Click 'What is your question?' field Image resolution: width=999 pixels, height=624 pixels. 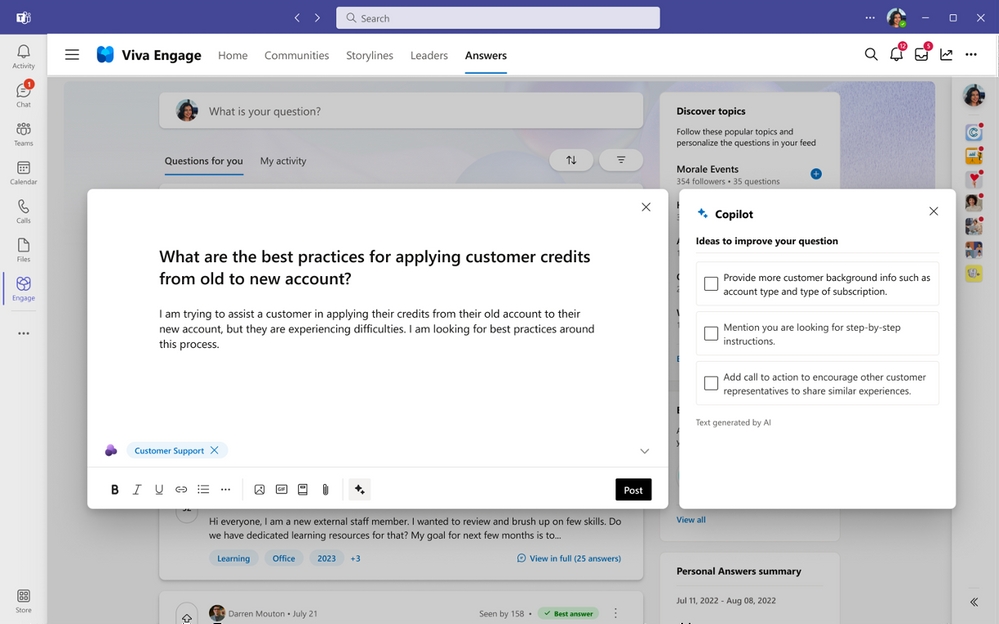click(401, 111)
